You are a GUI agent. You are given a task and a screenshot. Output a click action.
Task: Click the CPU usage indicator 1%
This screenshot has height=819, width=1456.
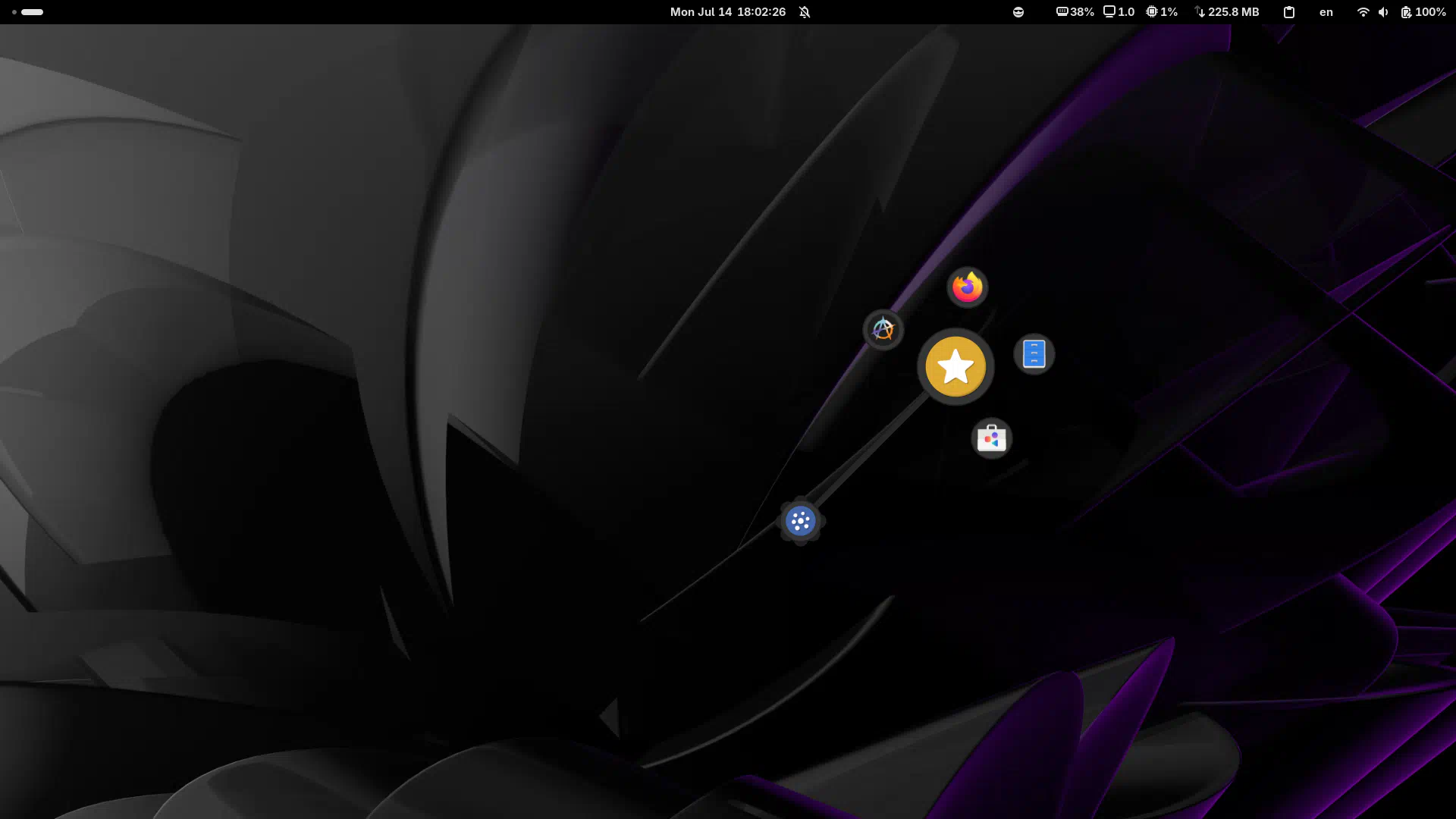click(x=1163, y=12)
